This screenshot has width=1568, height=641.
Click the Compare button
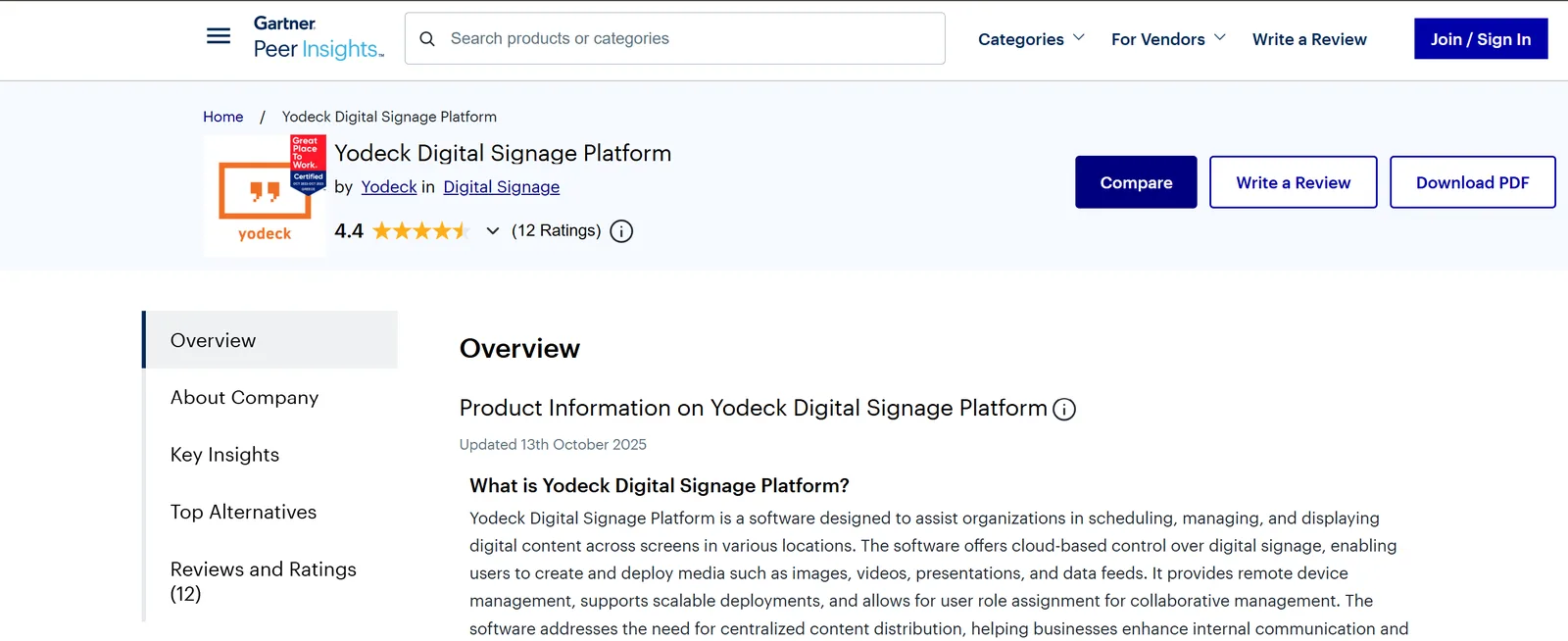click(1136, 182)
